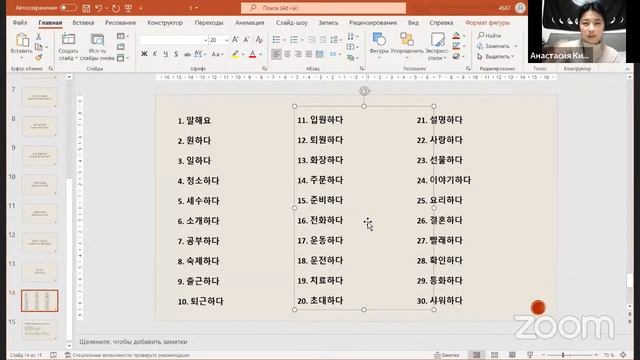Switch to reading view icon
Viewport: 640px width, 360px height.
(x=512, y=355)
